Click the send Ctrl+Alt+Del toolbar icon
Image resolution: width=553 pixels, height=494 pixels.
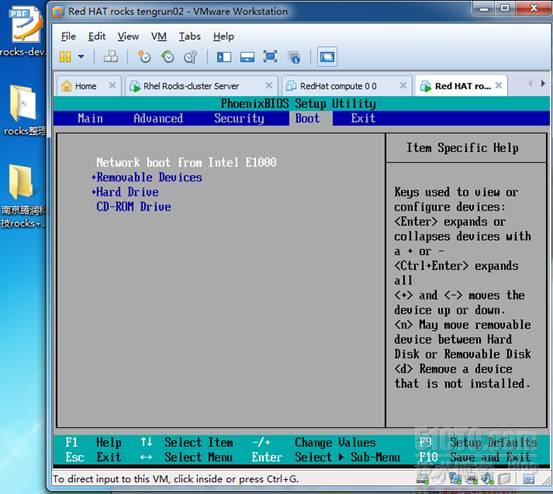coord(111,56)
